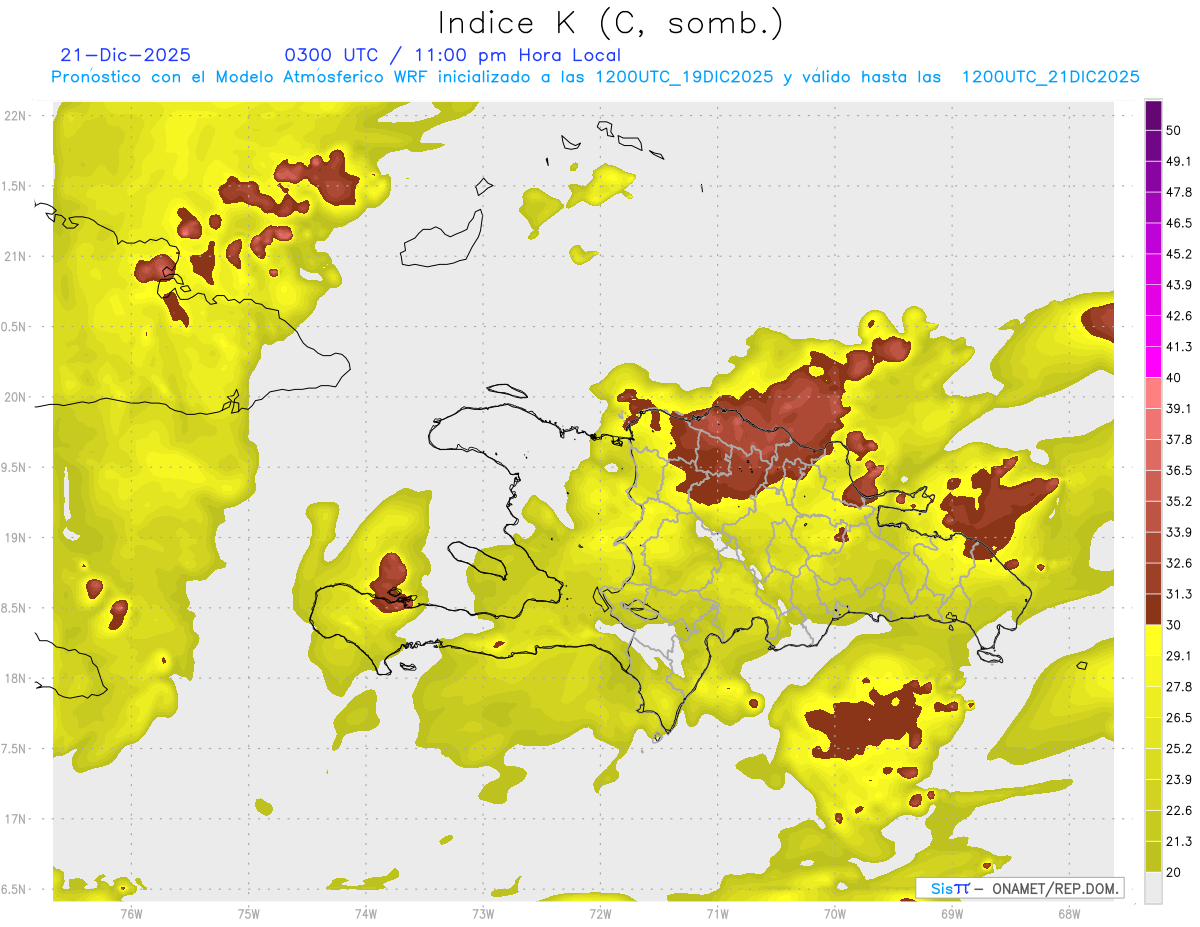Image resolution: width=1200 pixels, height=927 pixels.
Task: Click the colorbar segment between 39.1 and 40
Action: click(x=1153, y=394)
